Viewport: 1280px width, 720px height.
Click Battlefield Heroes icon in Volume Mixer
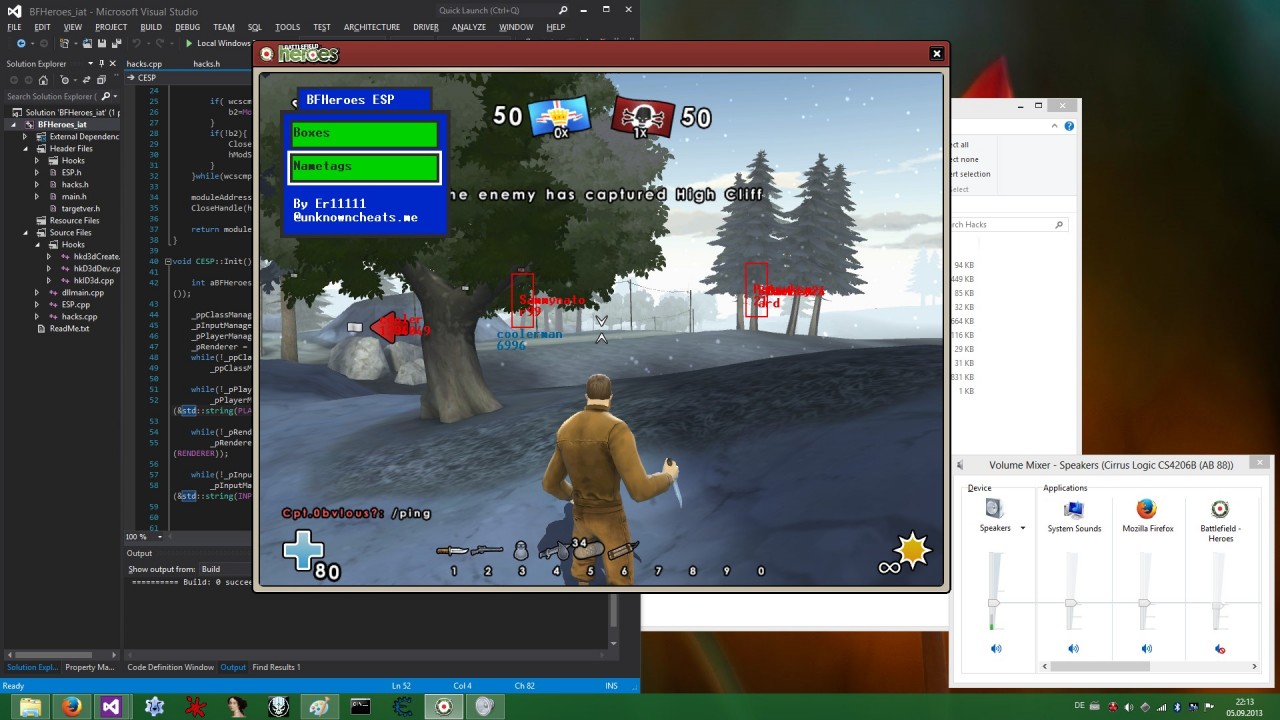pos(1220,509)
